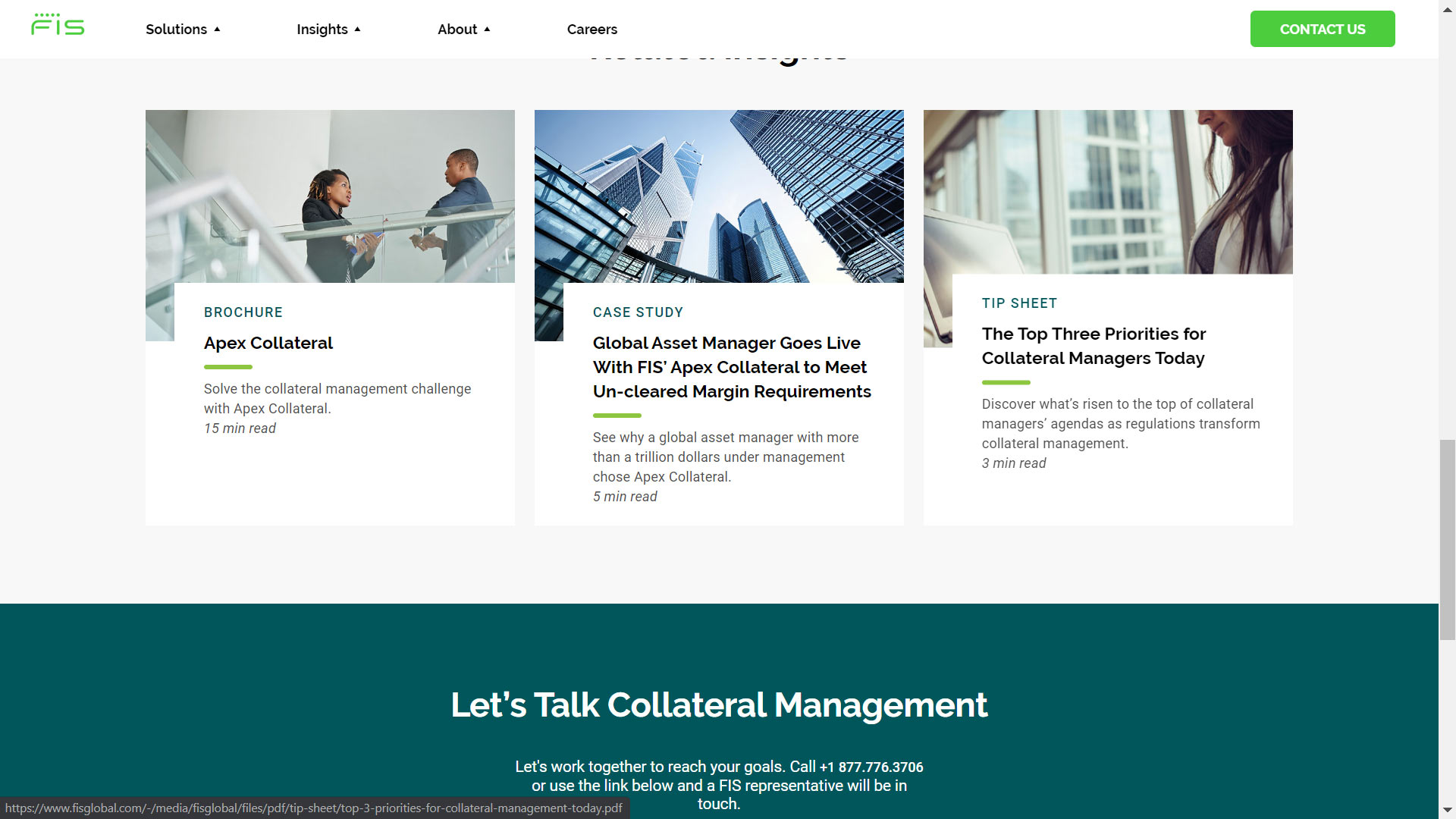Open the Apex Collateral brochure title
The image size is (1456, 819).
pos(268,343)
